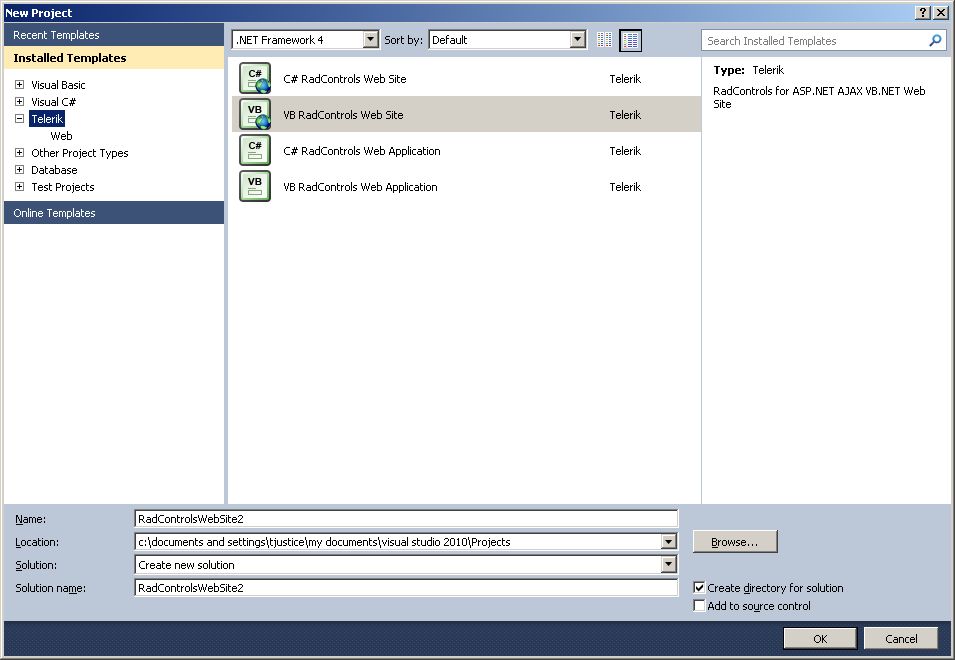955x660 pixels.
Task: Open the Recent Templates section
Action: coord(114,35)
